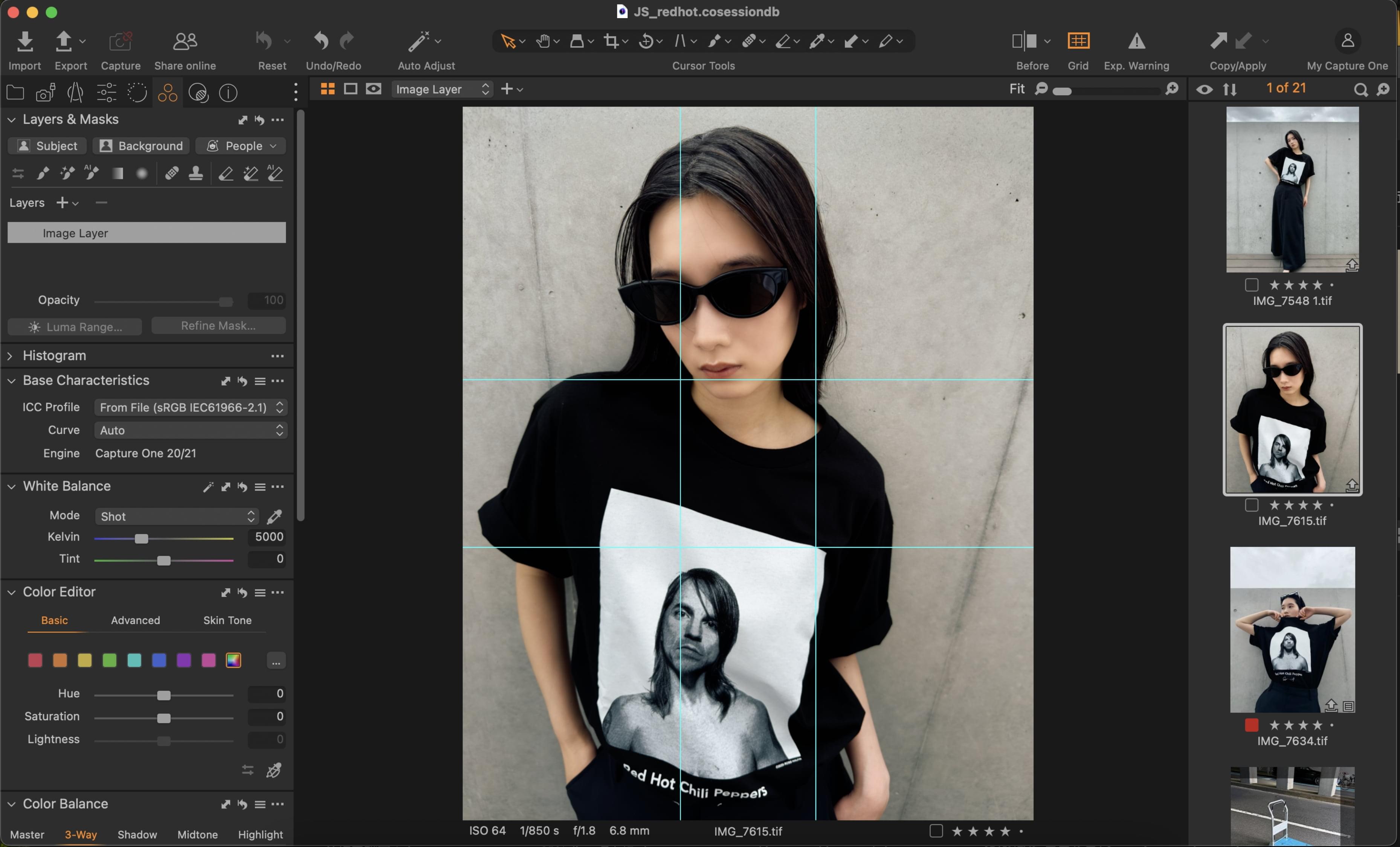The height and width of the screenshot is (847, 1400).
Task: Select the Pan hand cursor tool
Action: (543, 41)
